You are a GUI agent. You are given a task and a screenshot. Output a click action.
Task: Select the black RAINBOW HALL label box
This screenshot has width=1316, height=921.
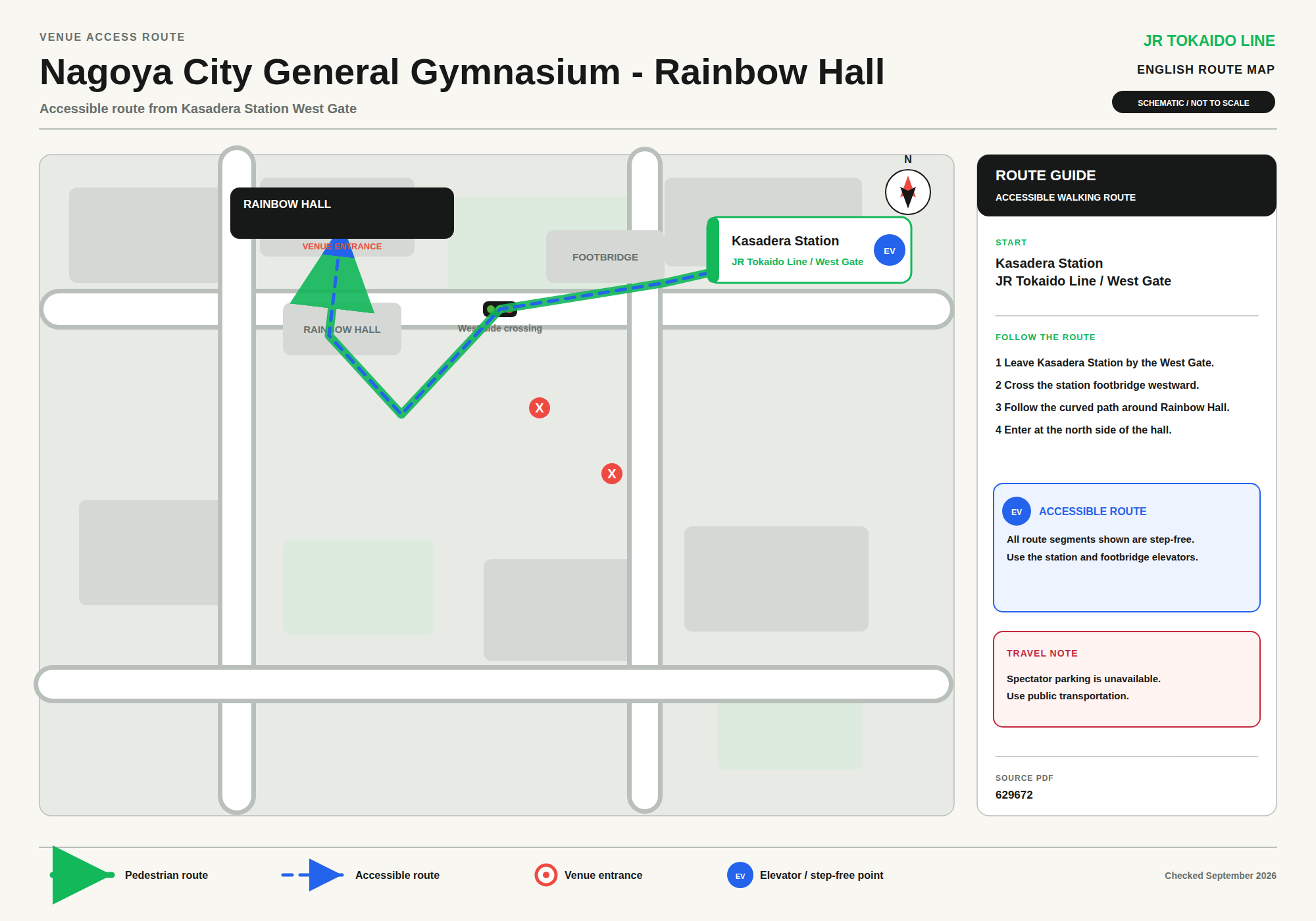[x=342, y=213]
